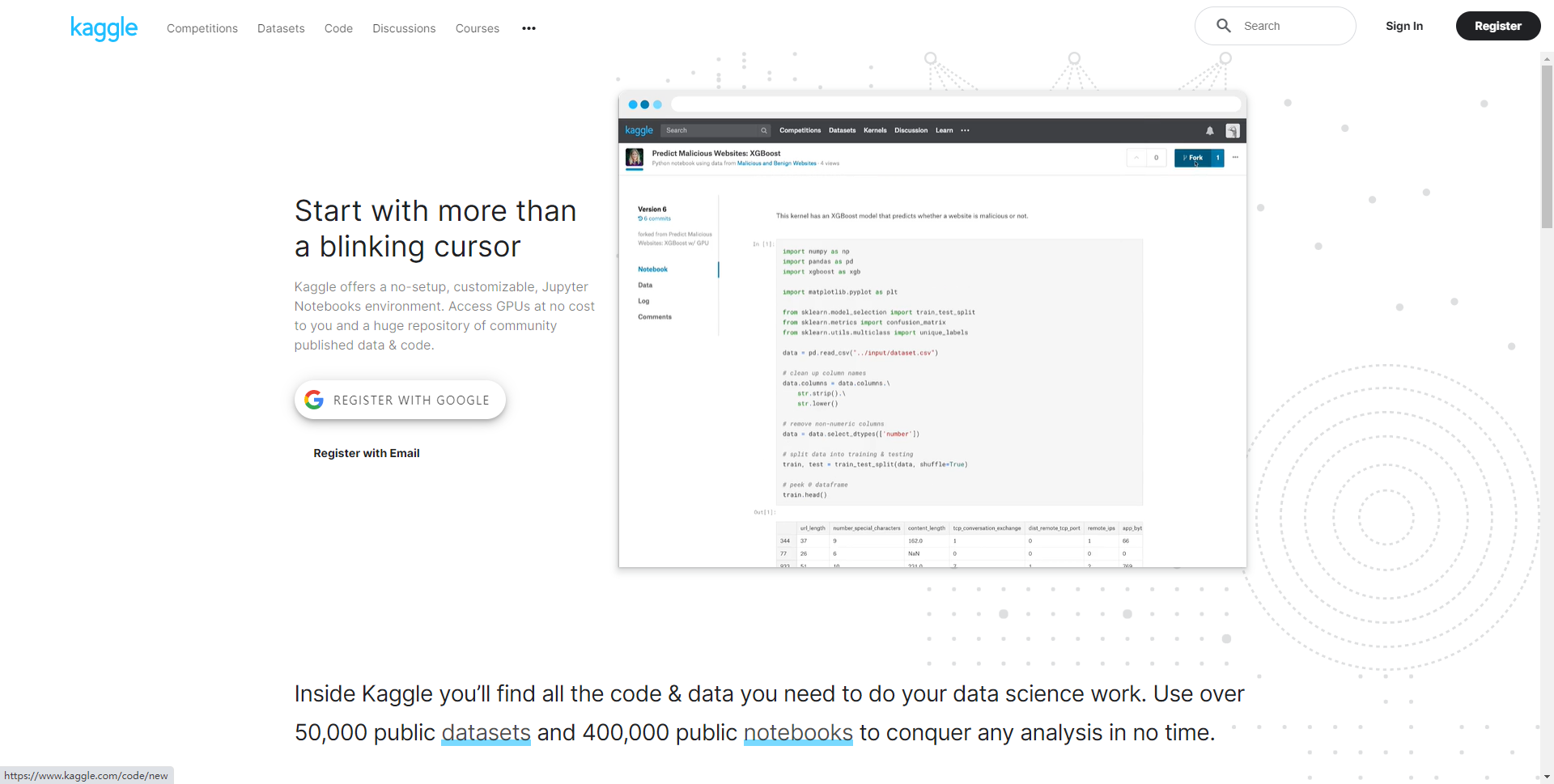Expand the three-dots more menu

[x=529, y=28]
